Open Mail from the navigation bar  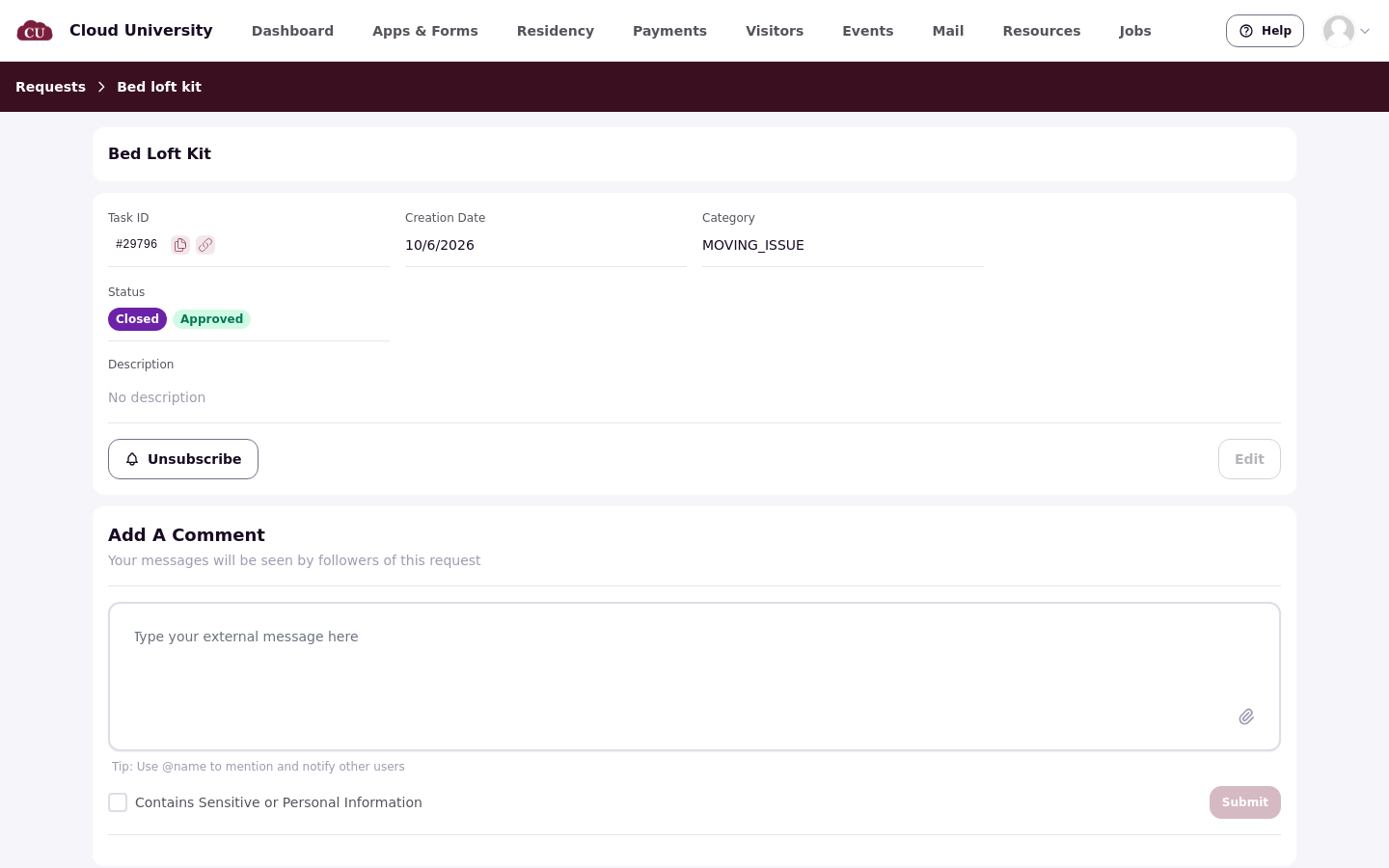point(948,31)
